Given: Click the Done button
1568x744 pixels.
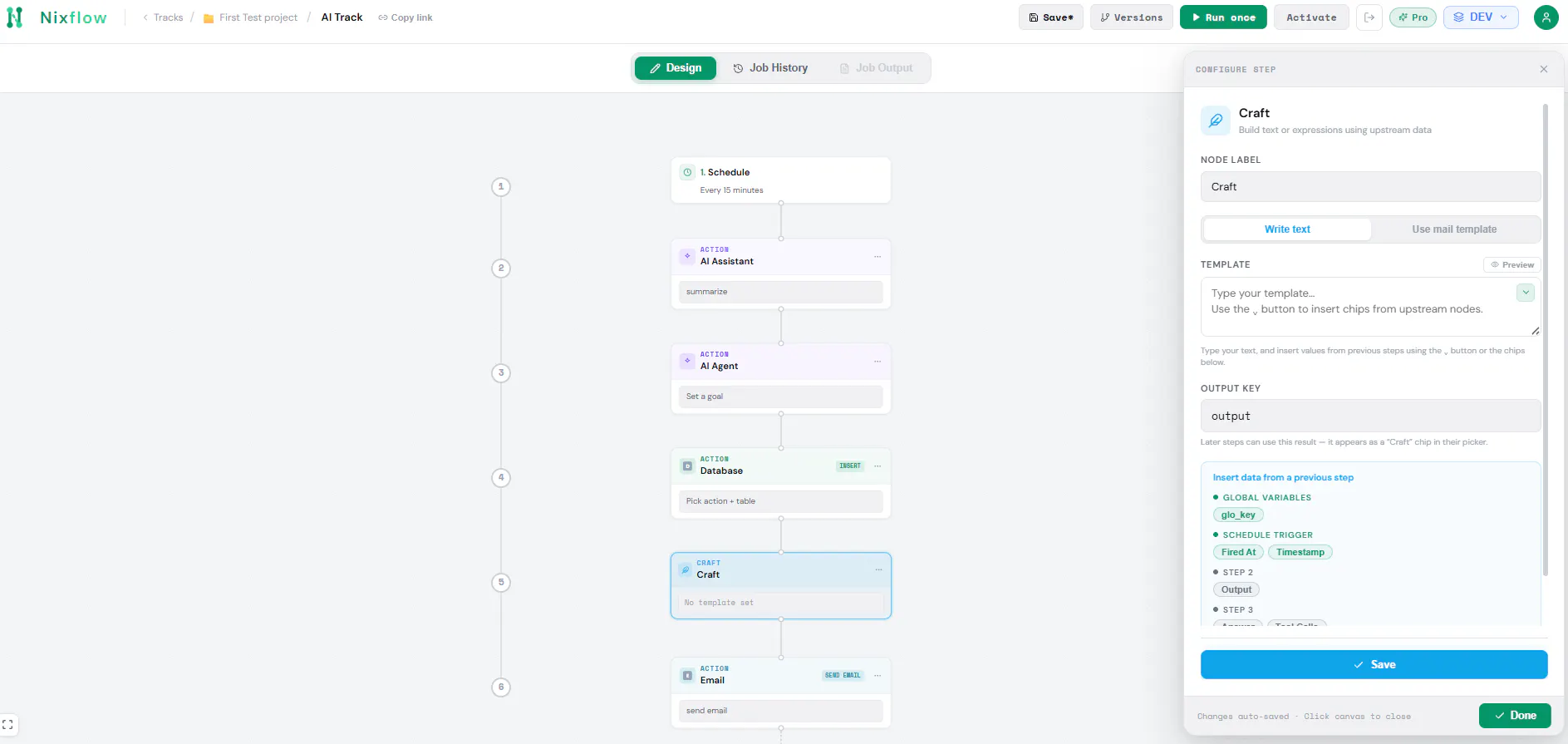Looking at the screenshot, I should coord(1515,716).
